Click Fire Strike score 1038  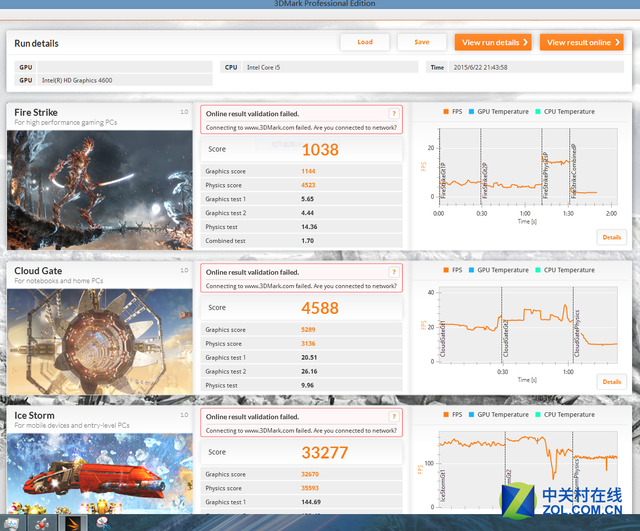[320, 149]
